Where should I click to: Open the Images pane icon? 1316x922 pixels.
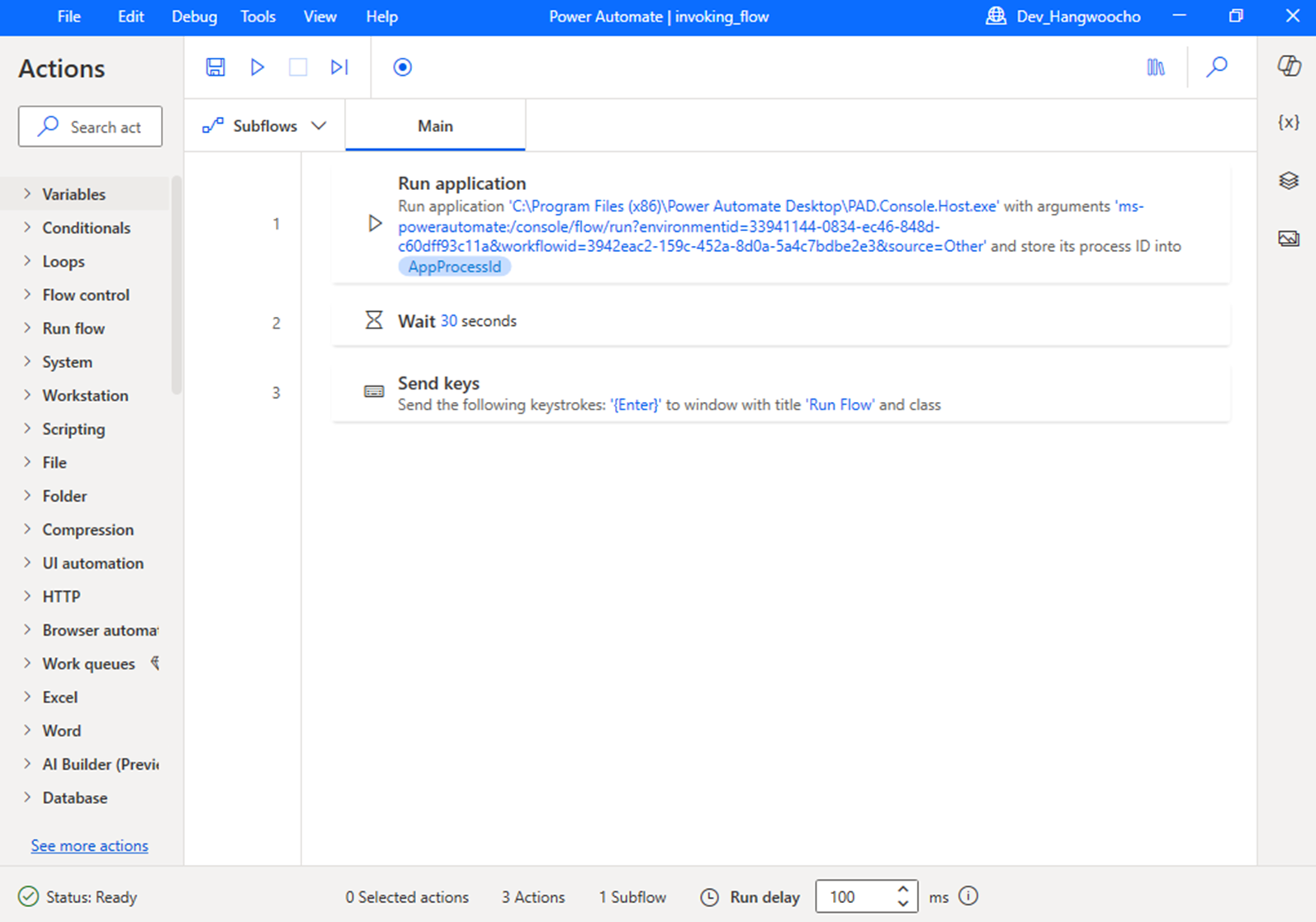1289,239
